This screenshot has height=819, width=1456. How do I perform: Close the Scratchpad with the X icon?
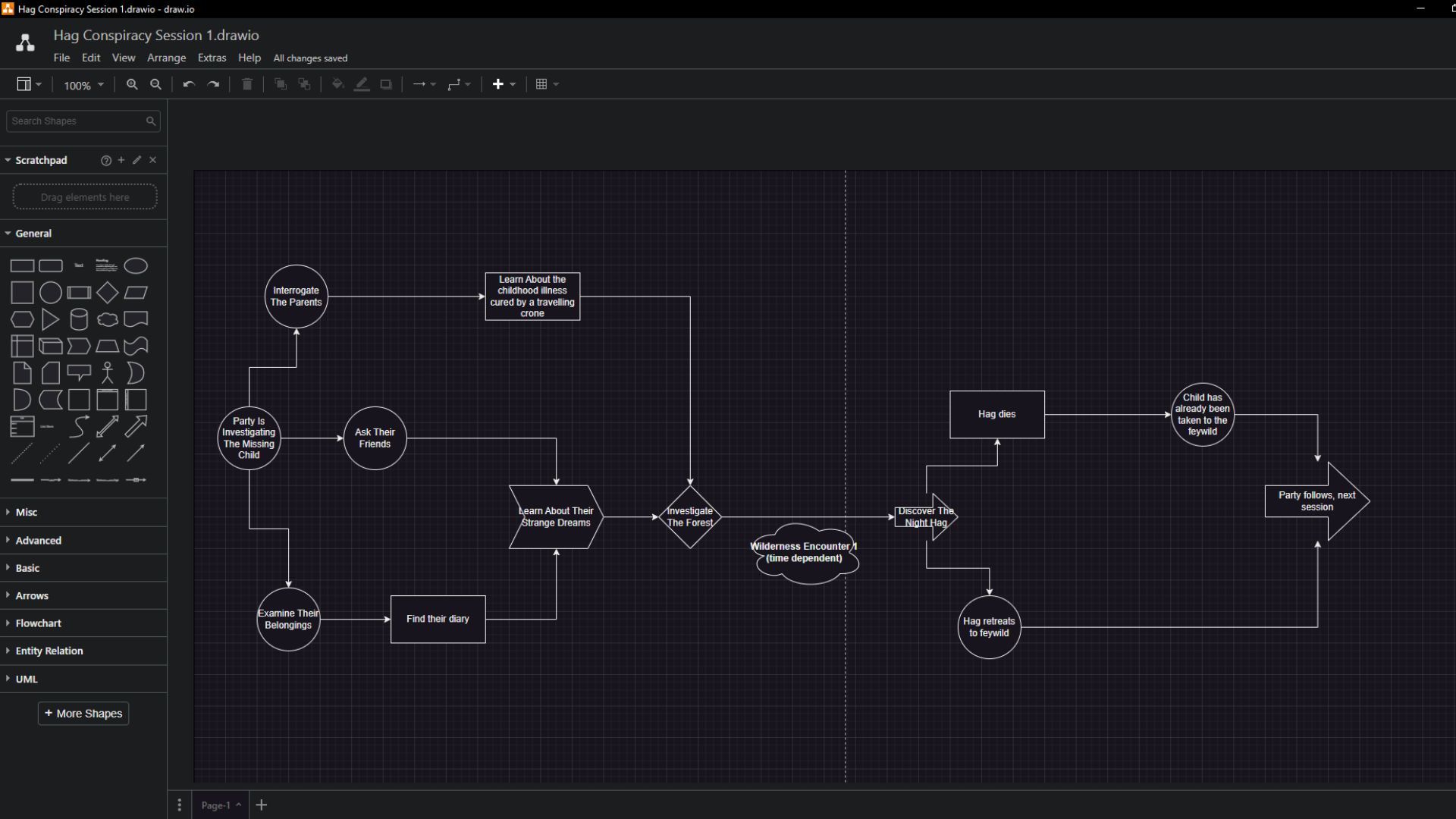tap(153, 160)
